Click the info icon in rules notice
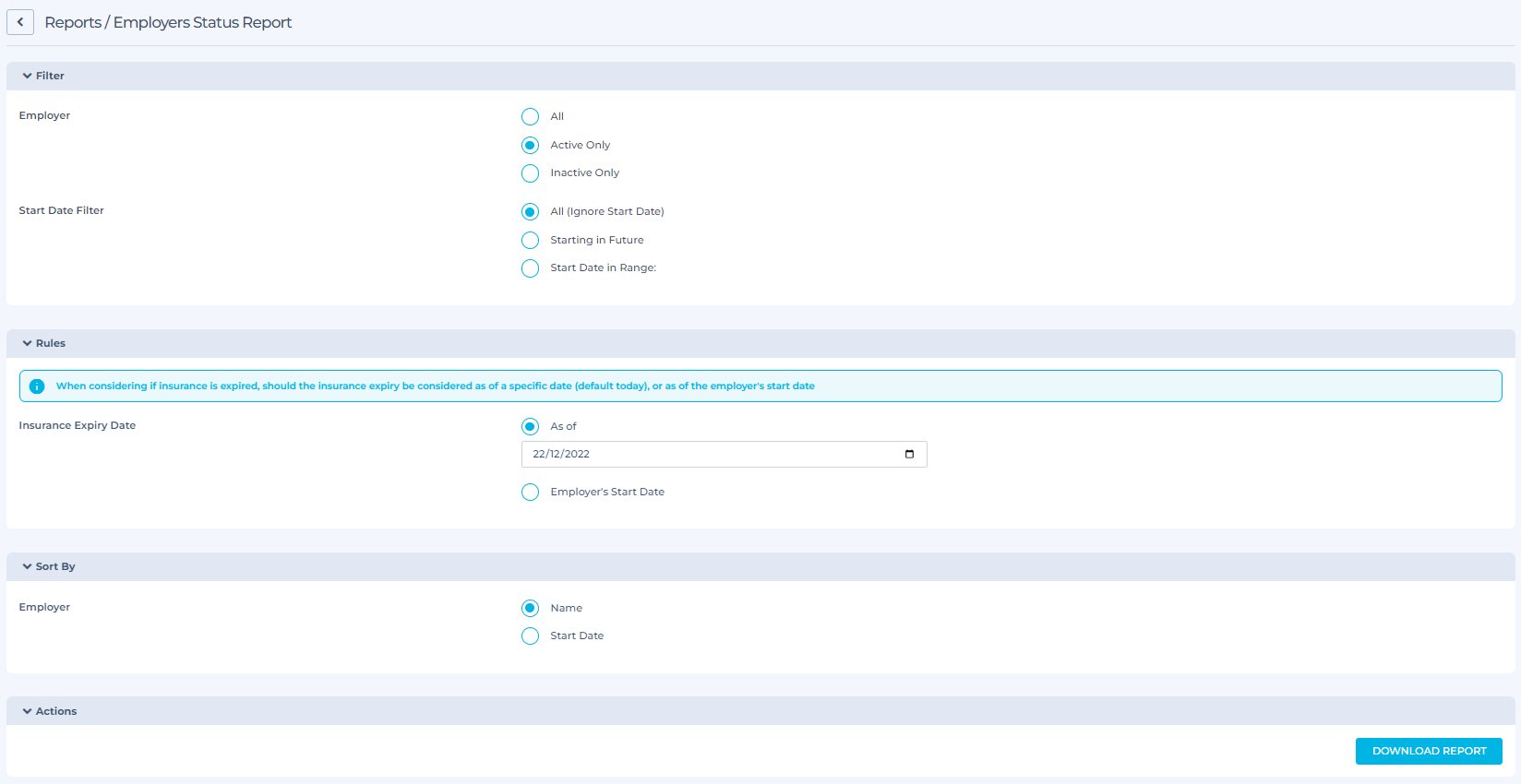This screenshot has height=784, width=1521. (37, 386)
